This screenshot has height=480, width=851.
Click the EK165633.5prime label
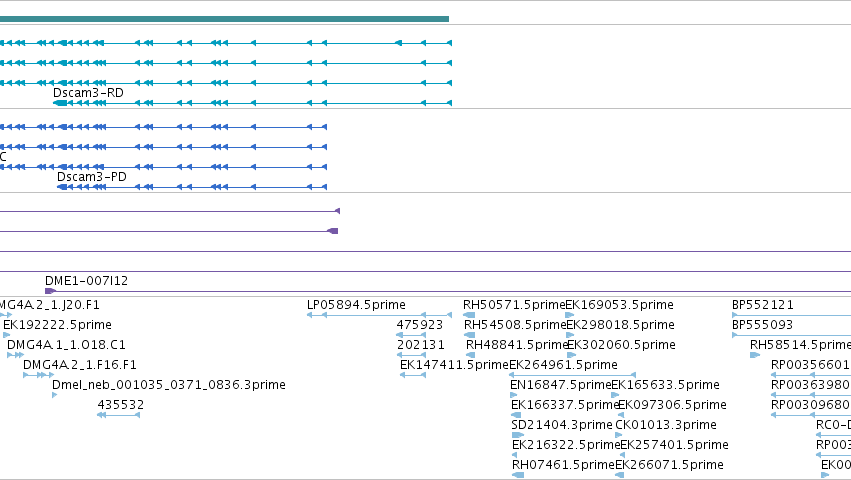coord(665,385)
